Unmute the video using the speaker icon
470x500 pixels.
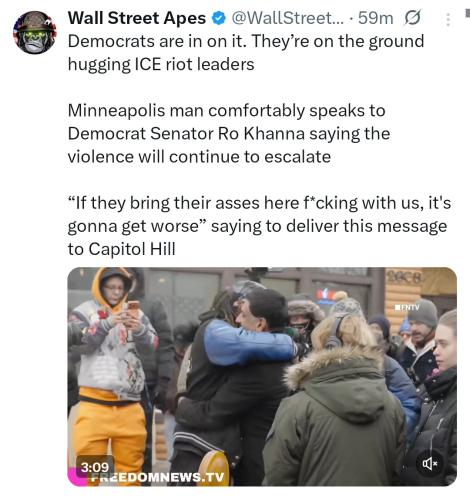430,463
